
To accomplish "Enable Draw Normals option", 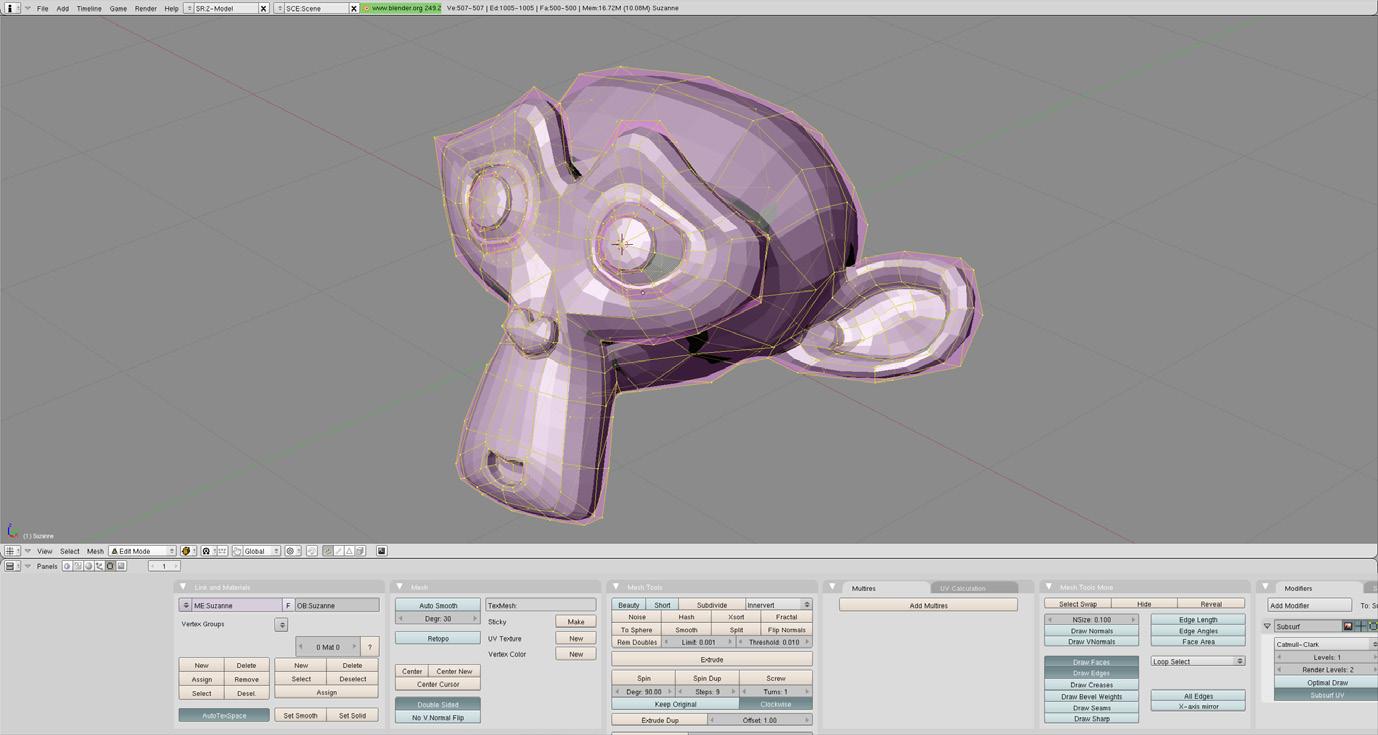I will 1091,631.
